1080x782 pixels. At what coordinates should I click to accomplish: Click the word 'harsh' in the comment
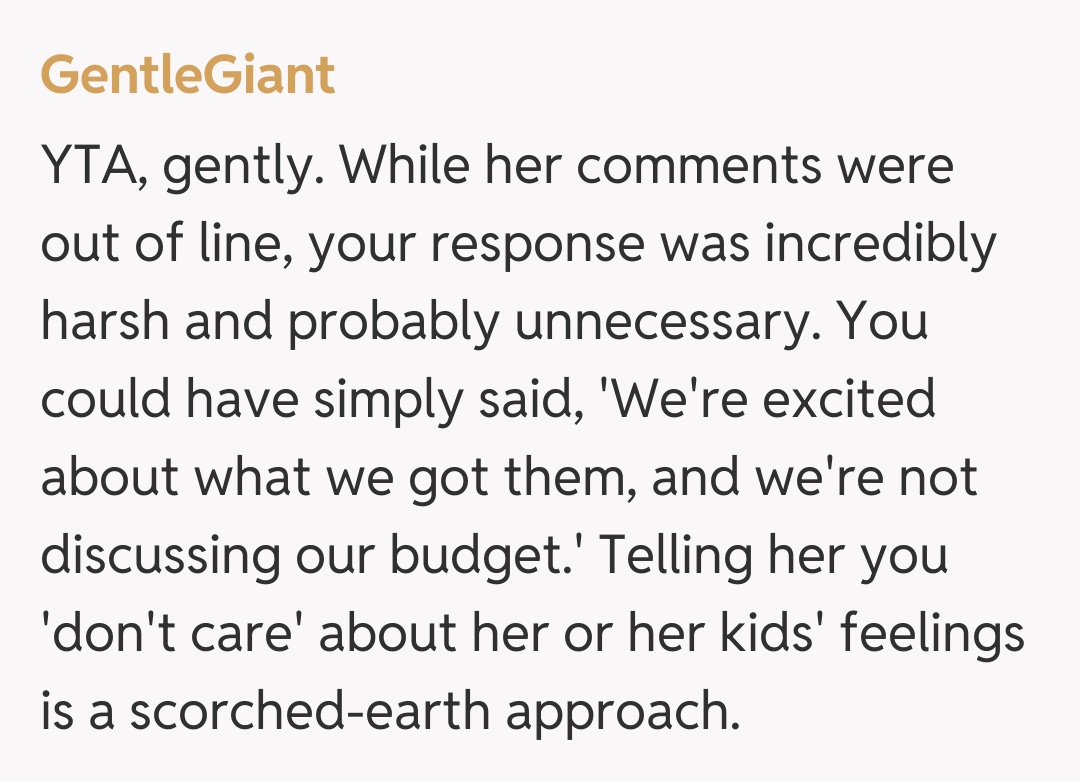[103, 322]
